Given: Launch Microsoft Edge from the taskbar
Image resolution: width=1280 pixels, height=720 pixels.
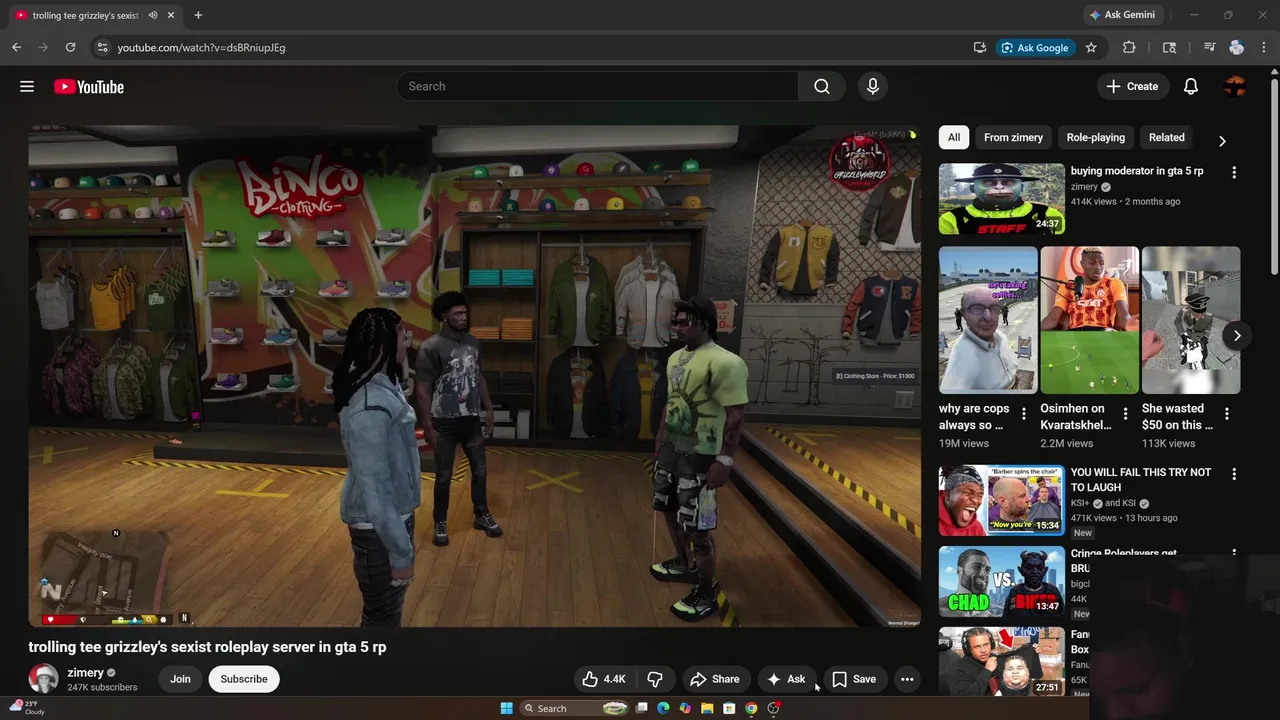Looking at the screenshot, I should click(663, 708).
